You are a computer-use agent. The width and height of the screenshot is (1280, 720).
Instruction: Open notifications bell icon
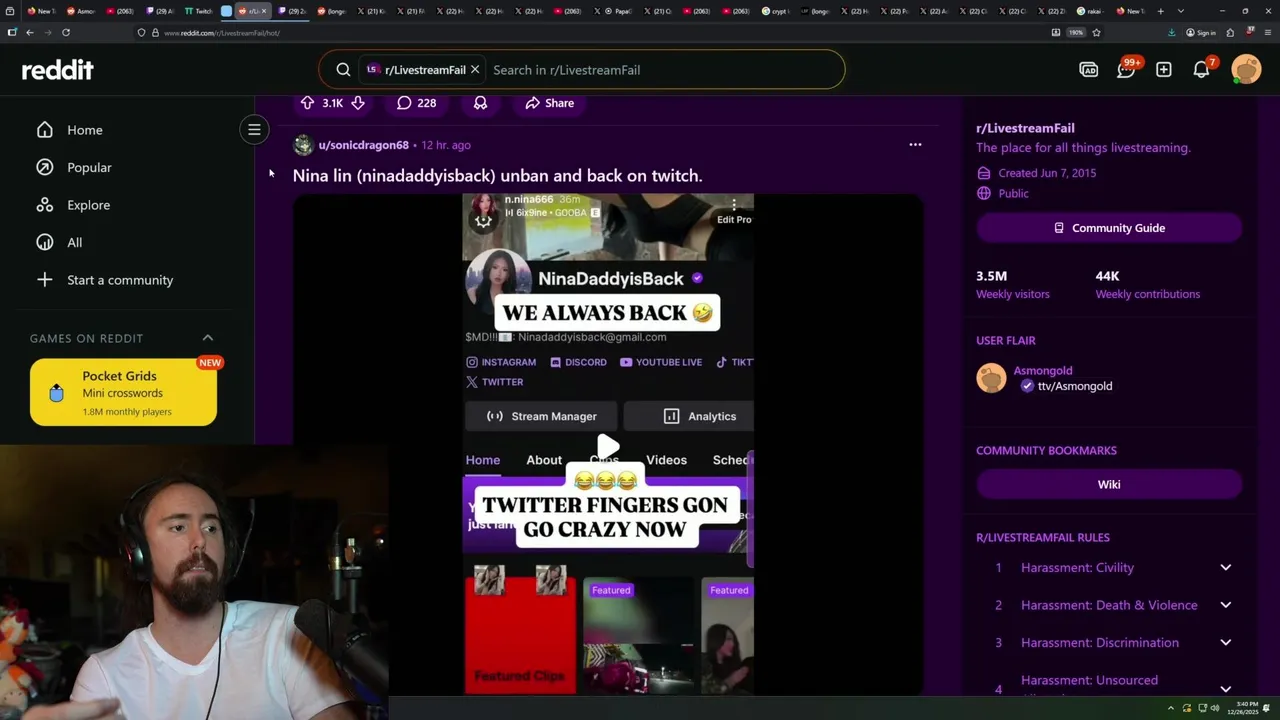1202,69
